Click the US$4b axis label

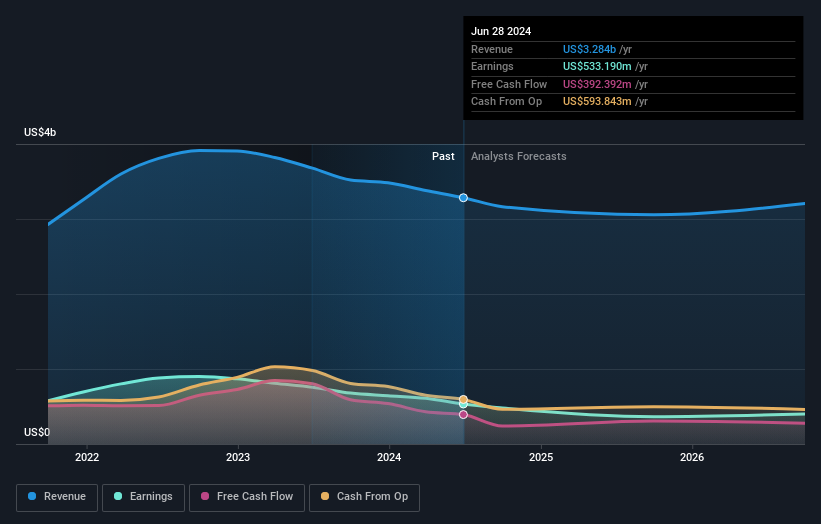click(40, 132)
